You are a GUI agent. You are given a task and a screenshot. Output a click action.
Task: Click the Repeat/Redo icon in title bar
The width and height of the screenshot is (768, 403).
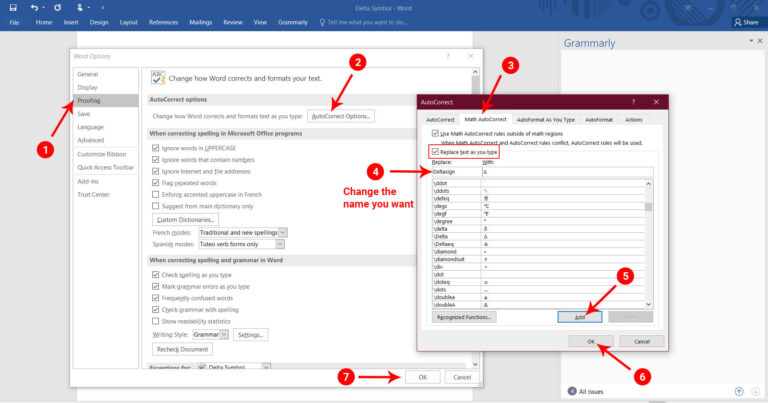[x=58, y=8]
